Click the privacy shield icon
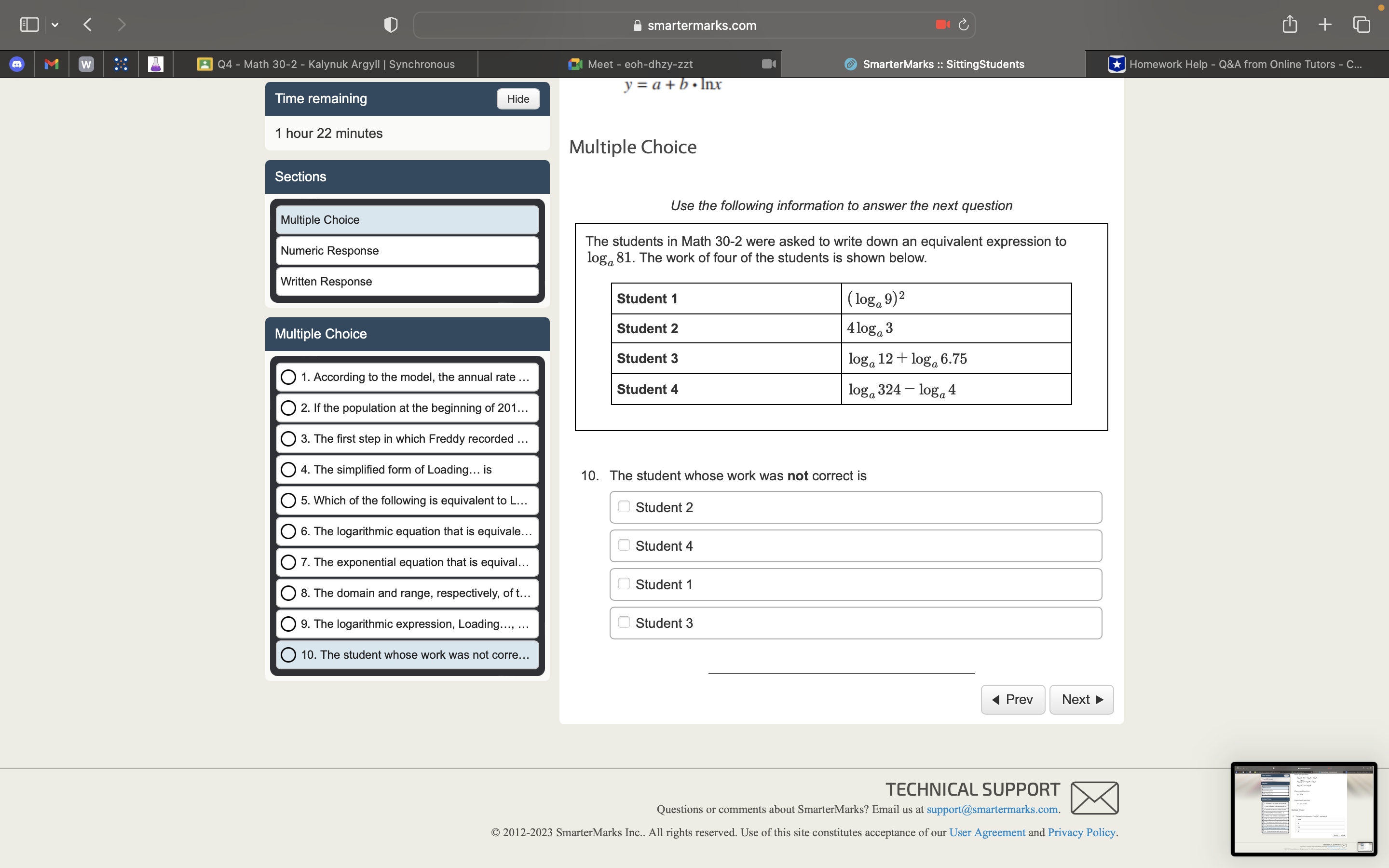1389x868 pixels. [390, 25]
